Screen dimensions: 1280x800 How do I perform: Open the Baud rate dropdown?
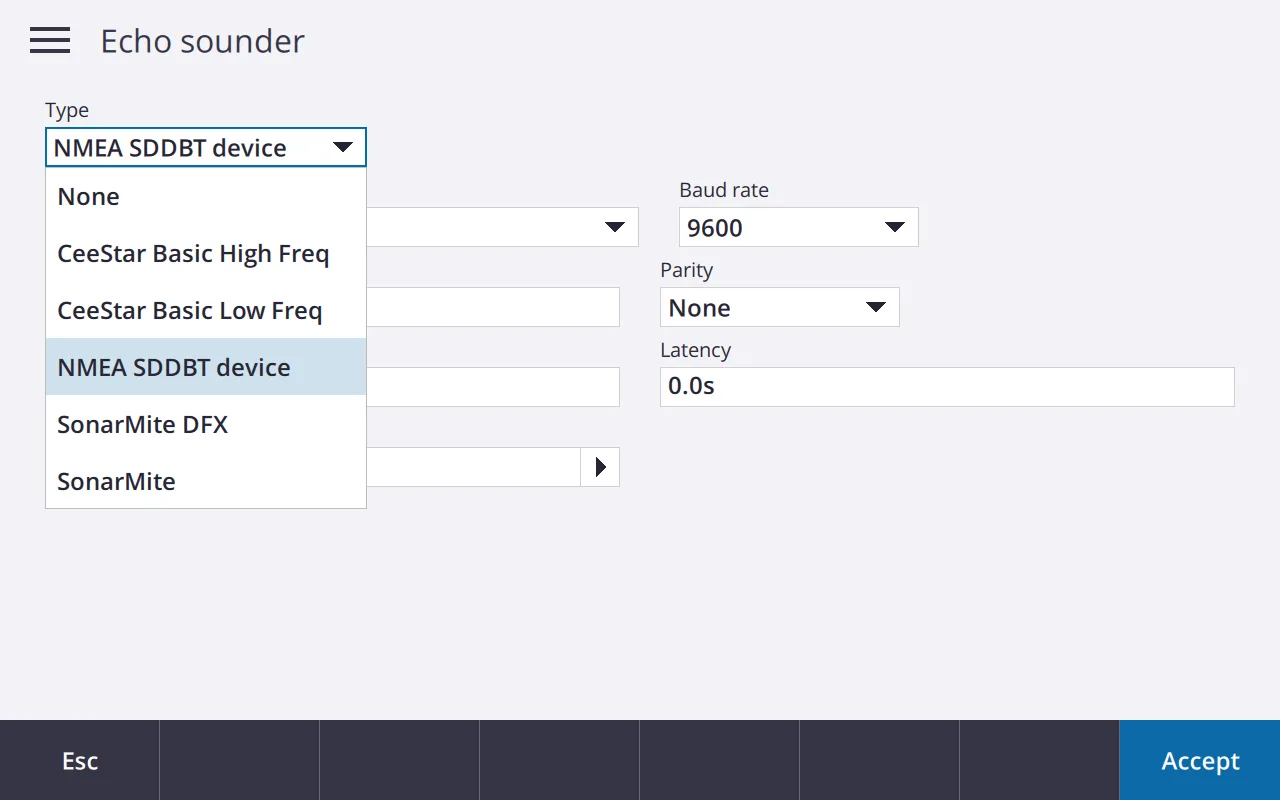(x=798, y=227)
